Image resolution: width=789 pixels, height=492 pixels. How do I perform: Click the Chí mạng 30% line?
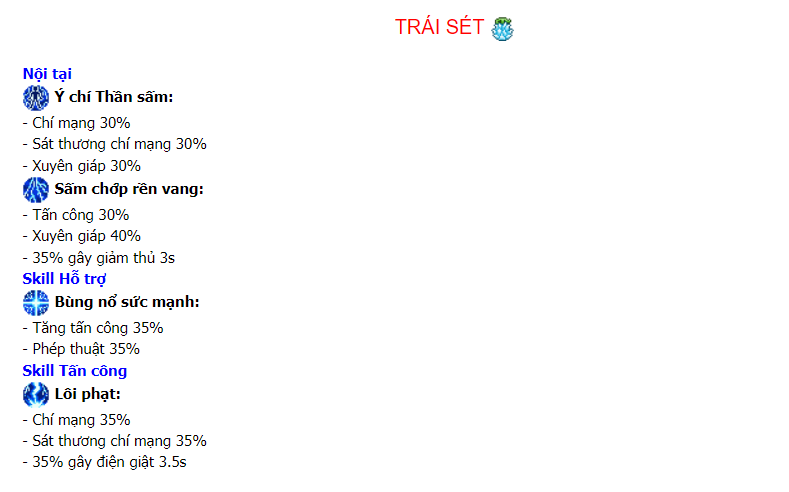(76, 123)
